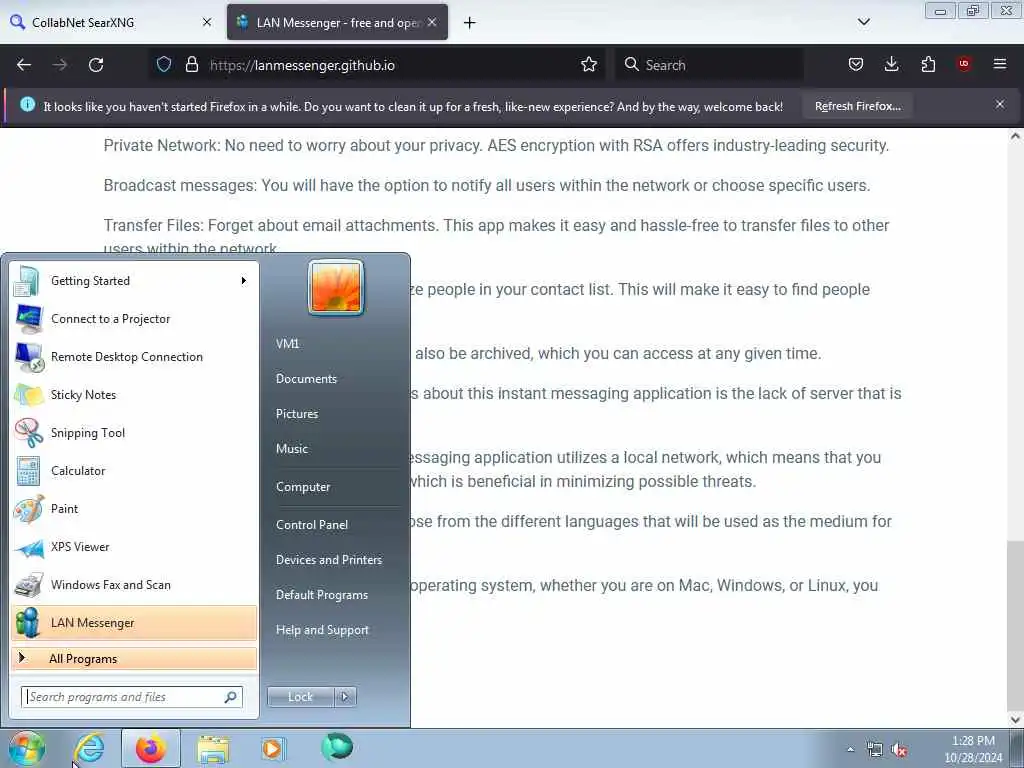Open Music from Start menu
Viewport: 1024px width, 768px height.
click(x=292, y=449)
